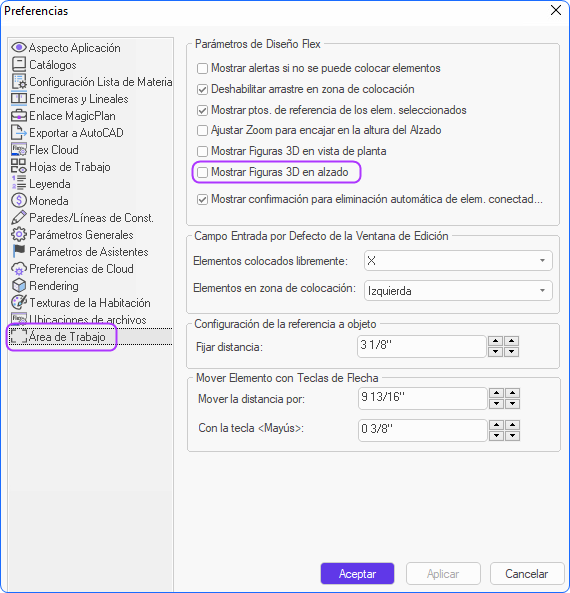Screen dimensions: 570x593
Task: Click the Ubicaciones de archivos icon
Action: [x=19, y=319]
